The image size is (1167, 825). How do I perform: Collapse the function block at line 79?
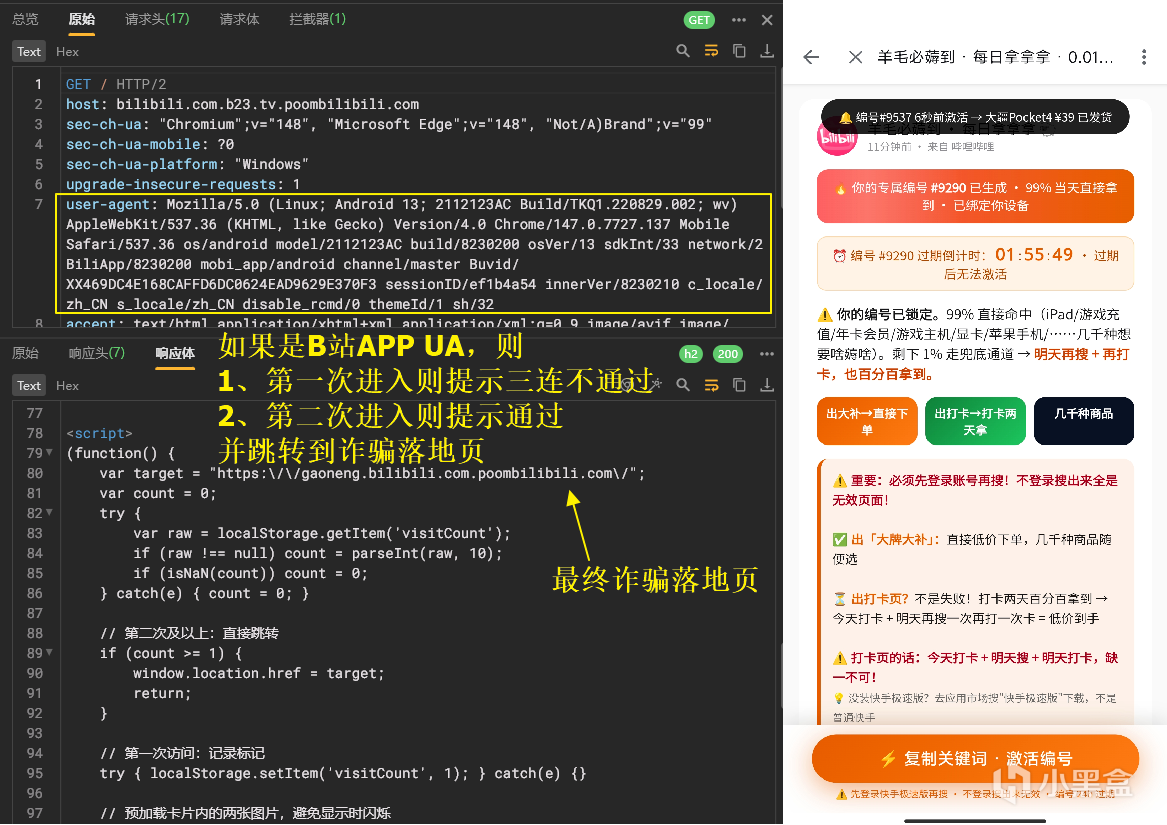[x=49, y=453]
